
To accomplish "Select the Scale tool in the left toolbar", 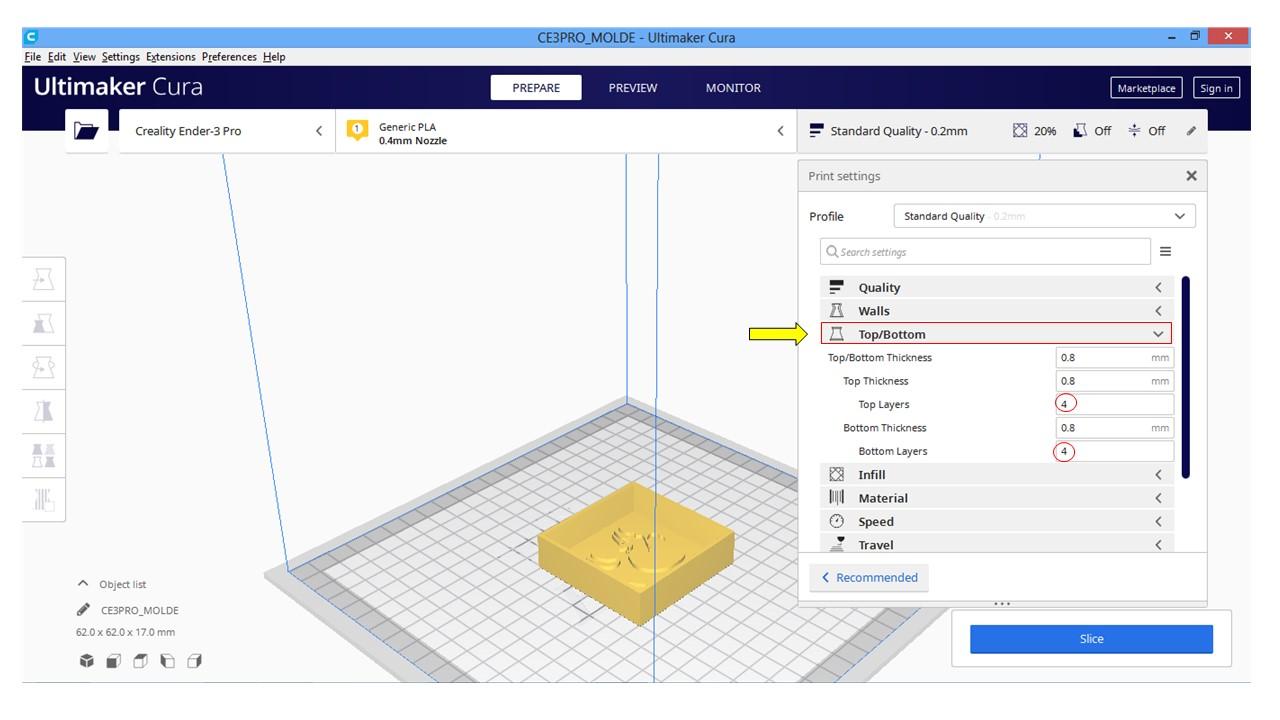I will [44, 323].
